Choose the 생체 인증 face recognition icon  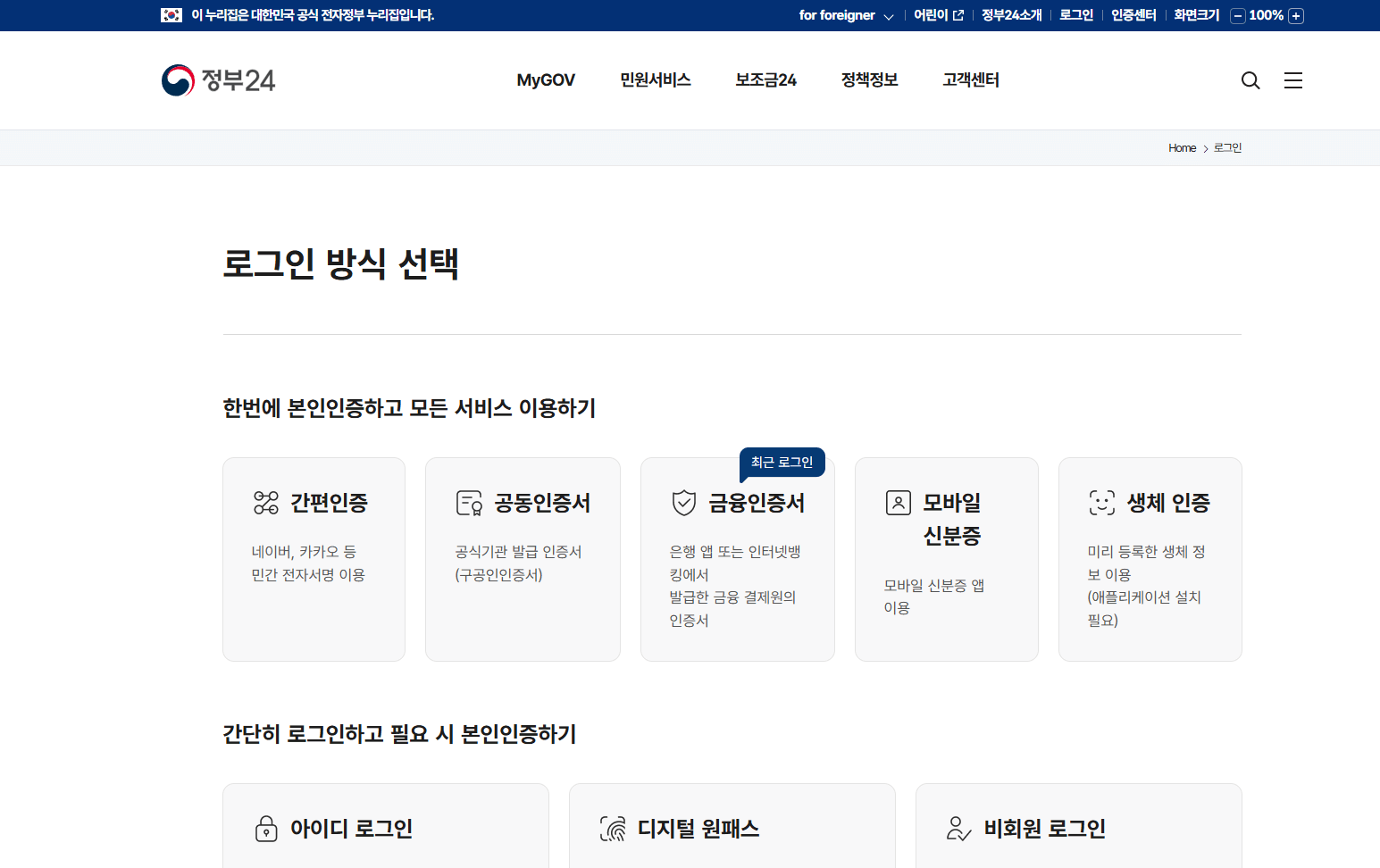1103,502
